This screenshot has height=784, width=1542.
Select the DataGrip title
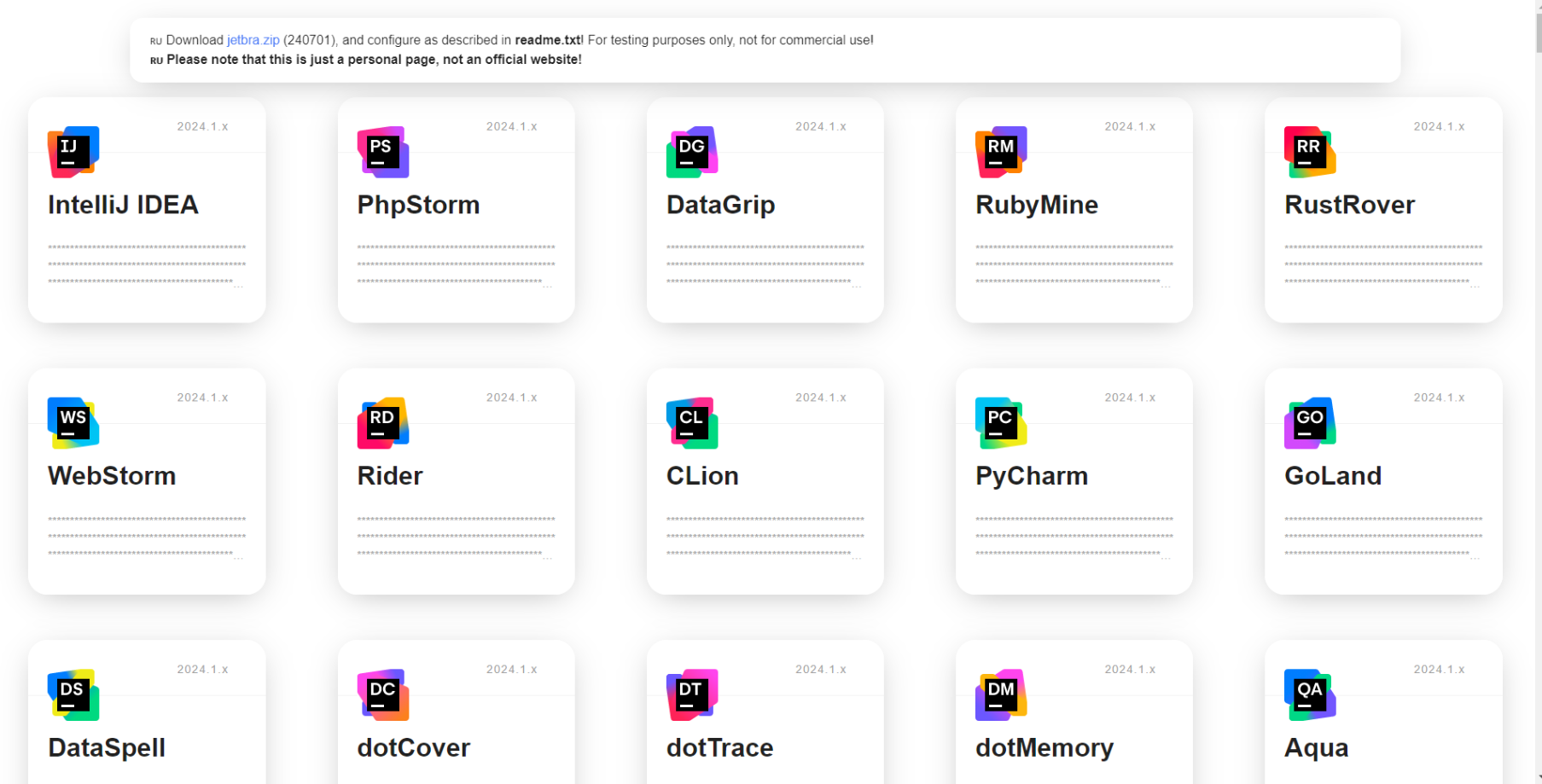pos(720,205)
